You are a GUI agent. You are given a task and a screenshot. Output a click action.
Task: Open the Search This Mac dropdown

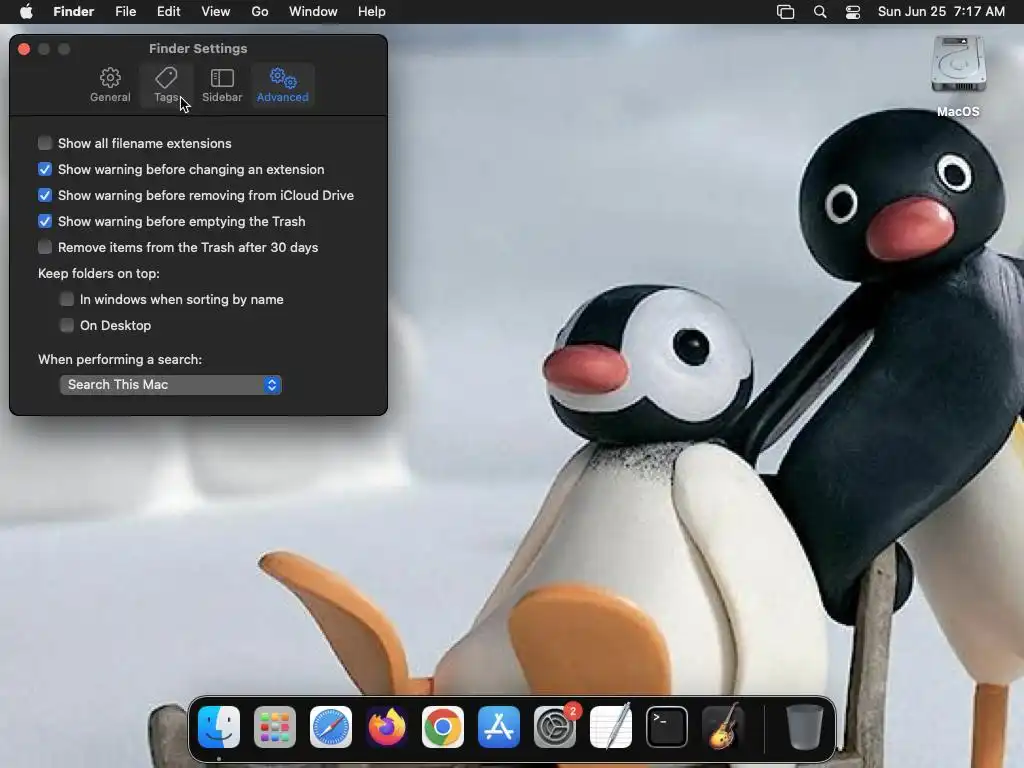(x=170, y=385)
